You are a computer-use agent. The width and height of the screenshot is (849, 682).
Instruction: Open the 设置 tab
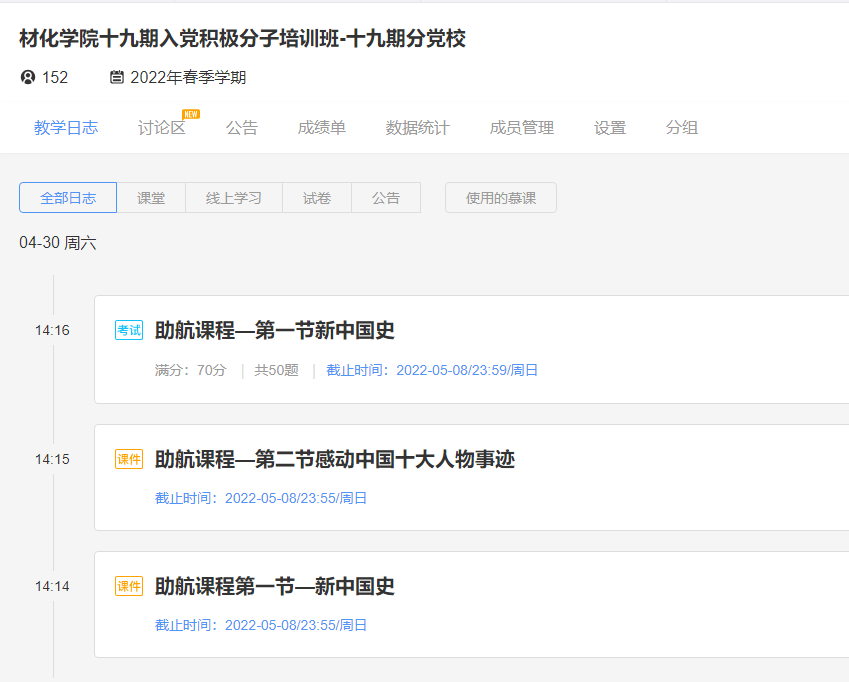pyautogui.click(x=609, y=128)
